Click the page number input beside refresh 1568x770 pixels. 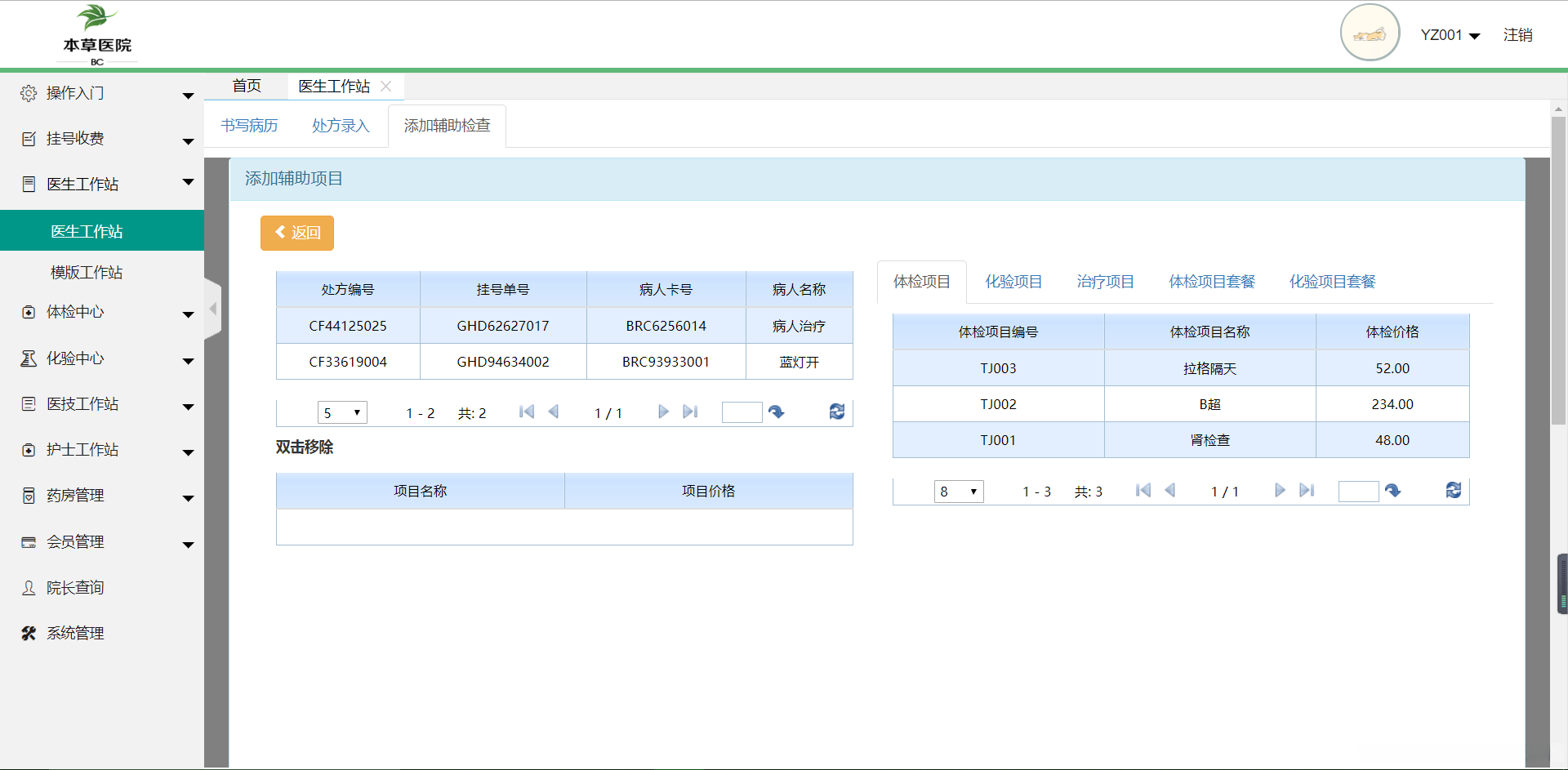(x=742, y=412)
